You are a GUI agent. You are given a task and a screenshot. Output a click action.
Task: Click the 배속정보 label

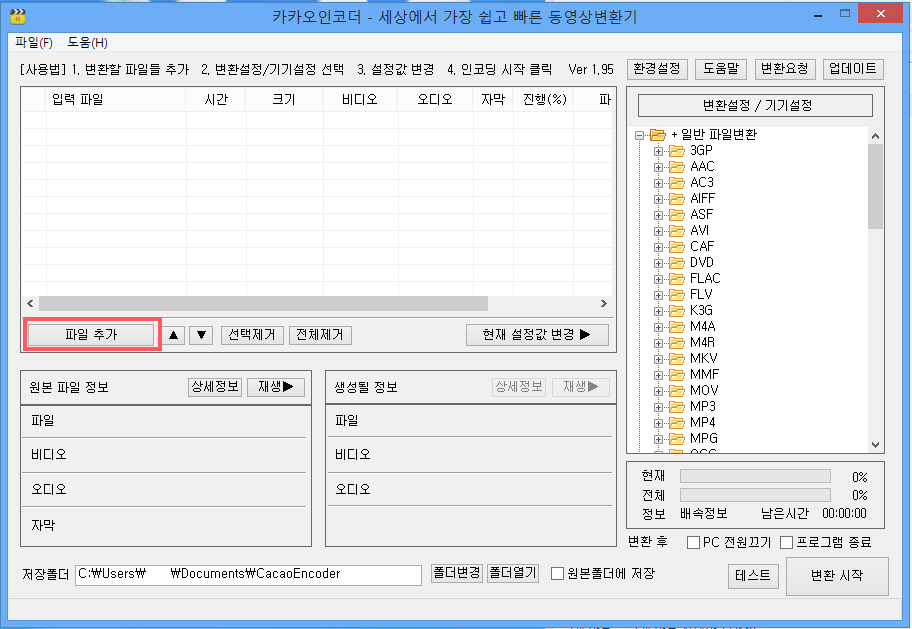click(x=704, y=514)
